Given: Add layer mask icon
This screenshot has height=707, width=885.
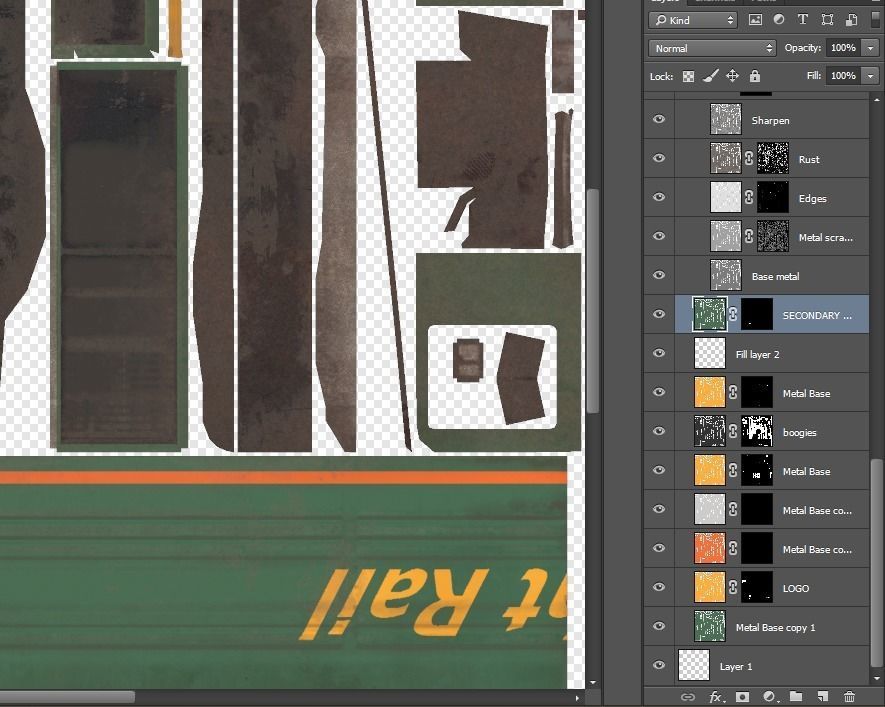Looking at the screenshot, I should point(742,697).
